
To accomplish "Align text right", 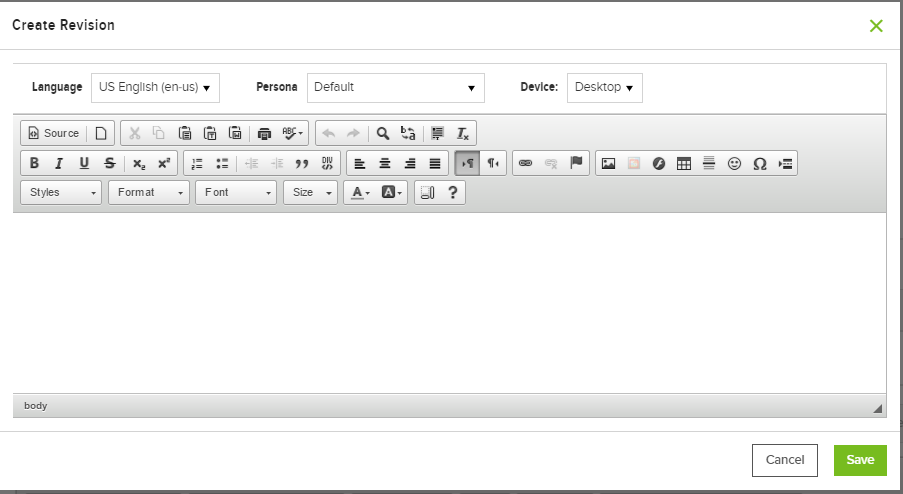I will [x=410, y=163].
